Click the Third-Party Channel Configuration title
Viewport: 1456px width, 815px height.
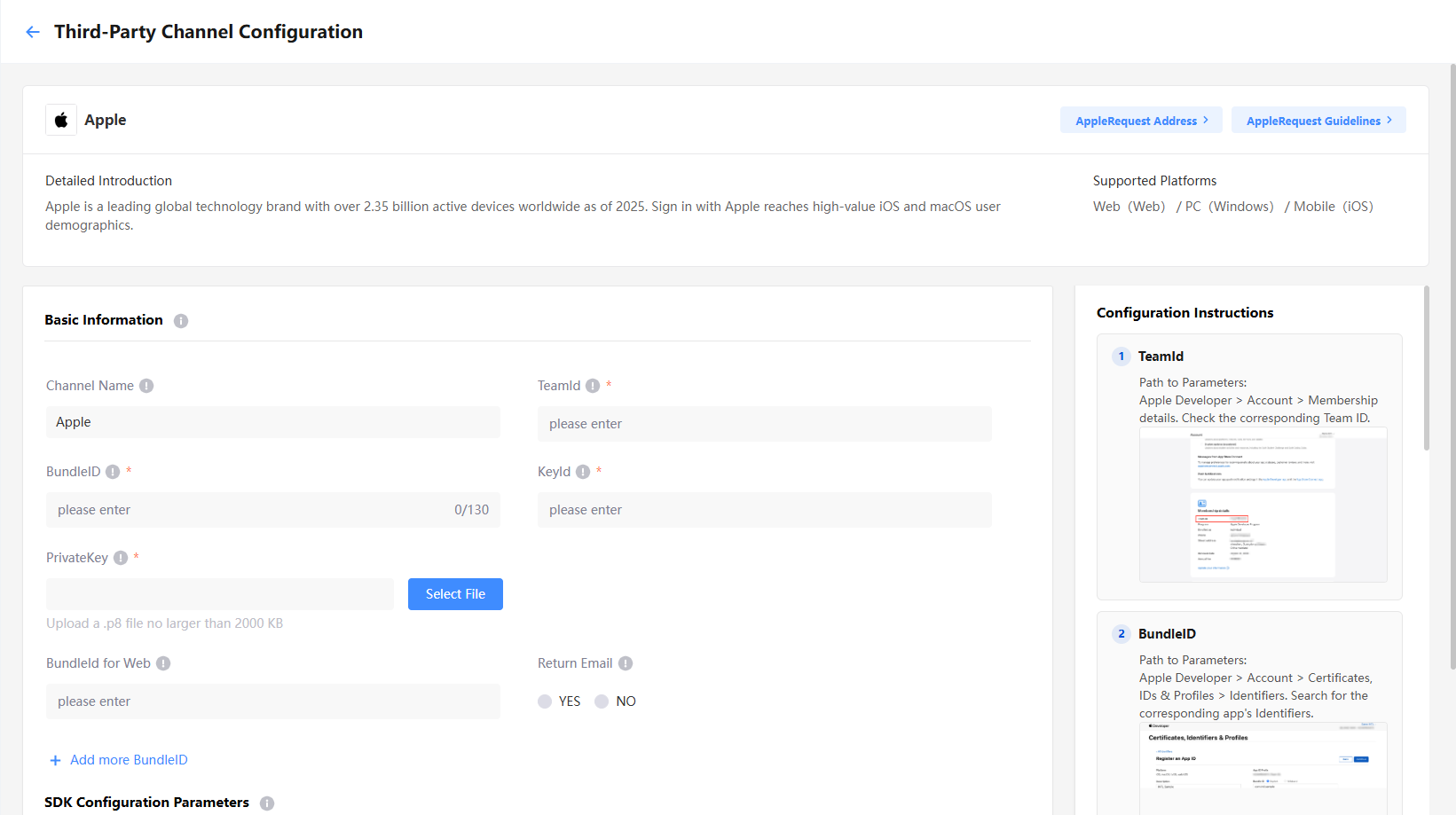(x=209, y=32)
